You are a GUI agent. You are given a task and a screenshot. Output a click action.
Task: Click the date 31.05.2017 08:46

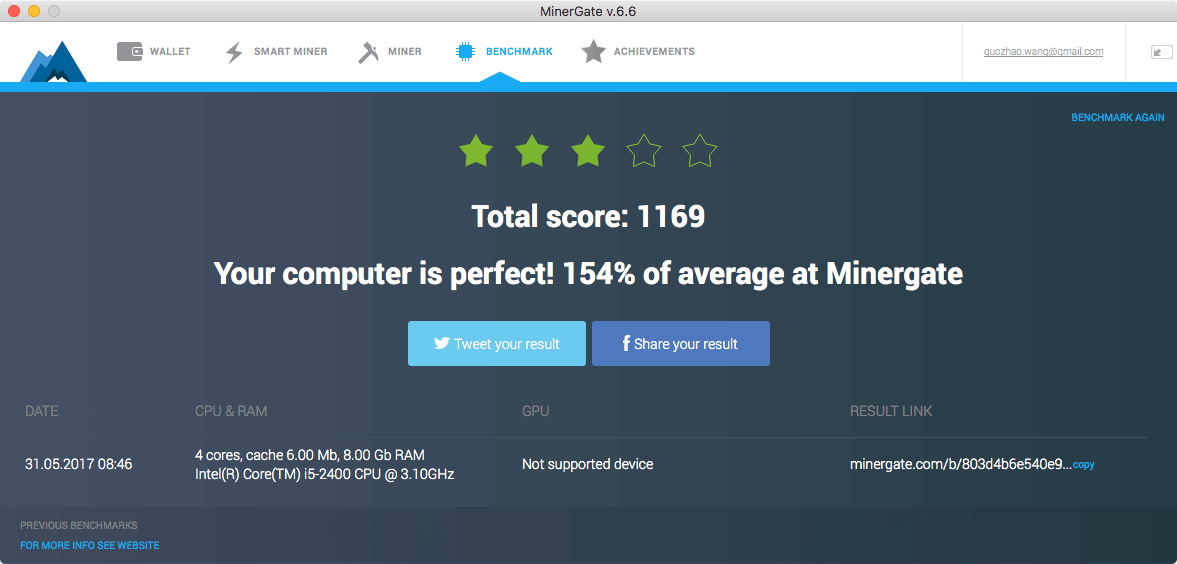click(x=79, y=464)
